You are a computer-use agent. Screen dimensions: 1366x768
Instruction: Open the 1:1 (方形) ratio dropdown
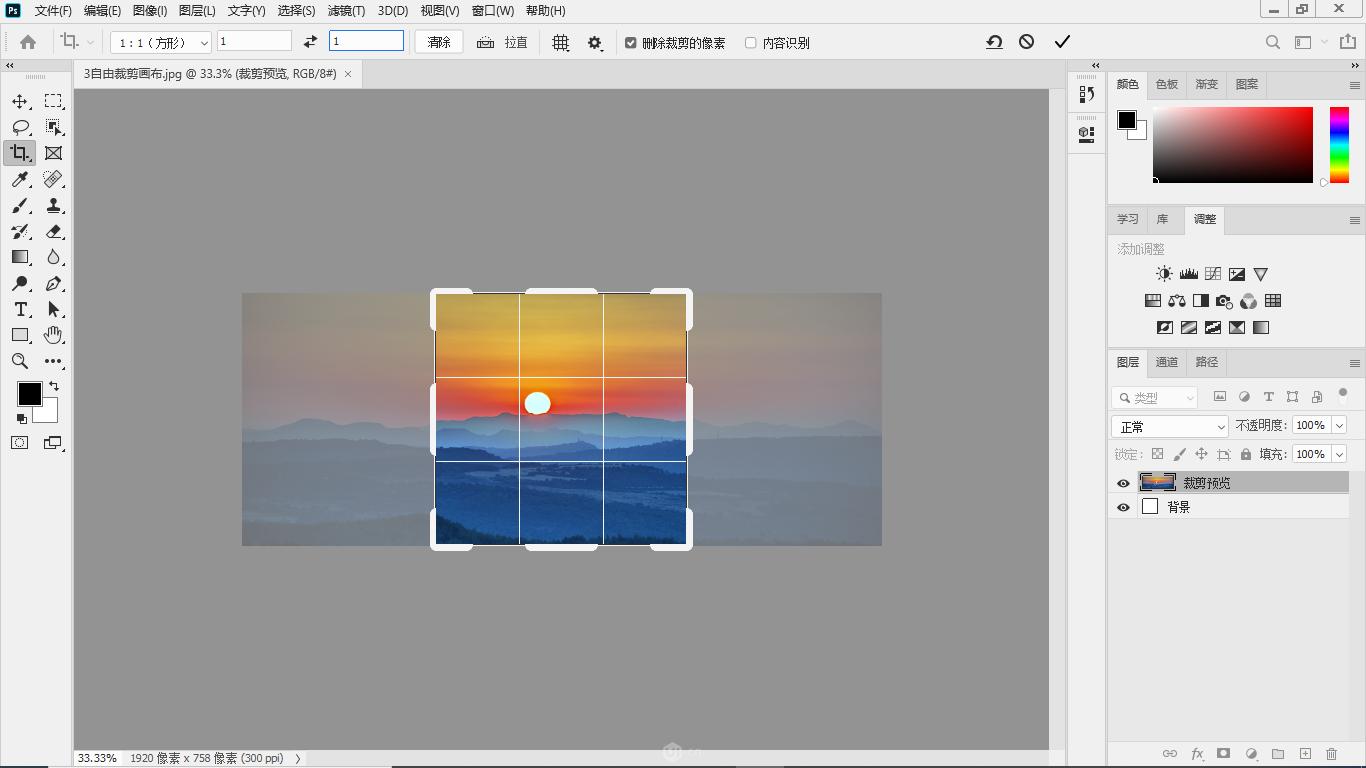coord(161,42)
